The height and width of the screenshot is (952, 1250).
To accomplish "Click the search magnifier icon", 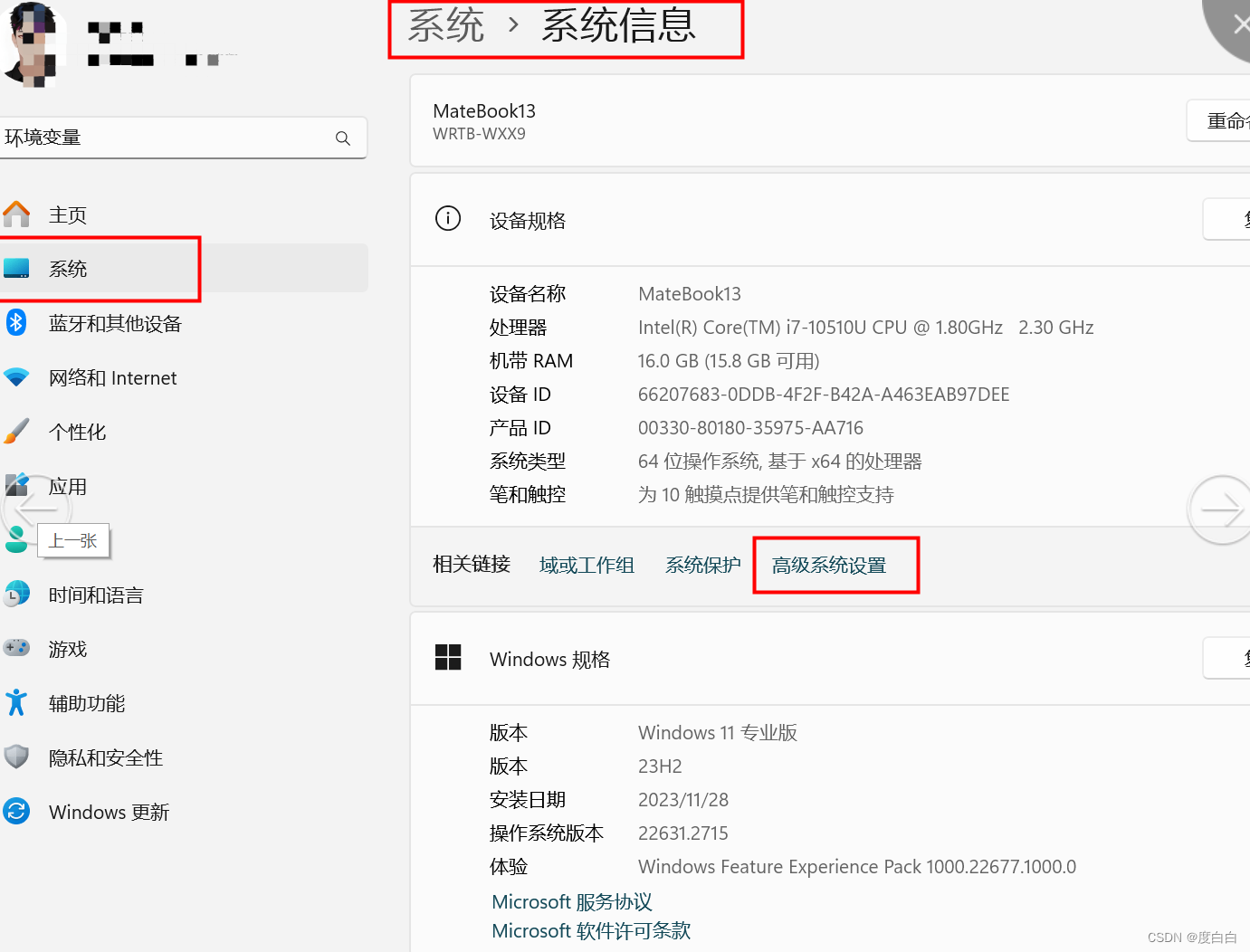I will click(343, 138).
